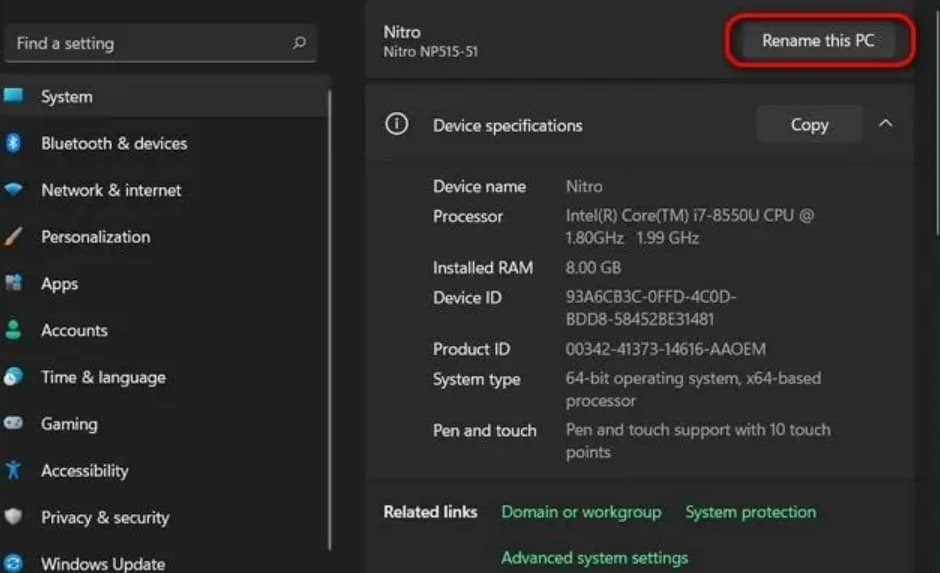Click the System monitor icon in sidebar
The width and height of the screenshot is (940, 573).
click(x=13, y=96)
